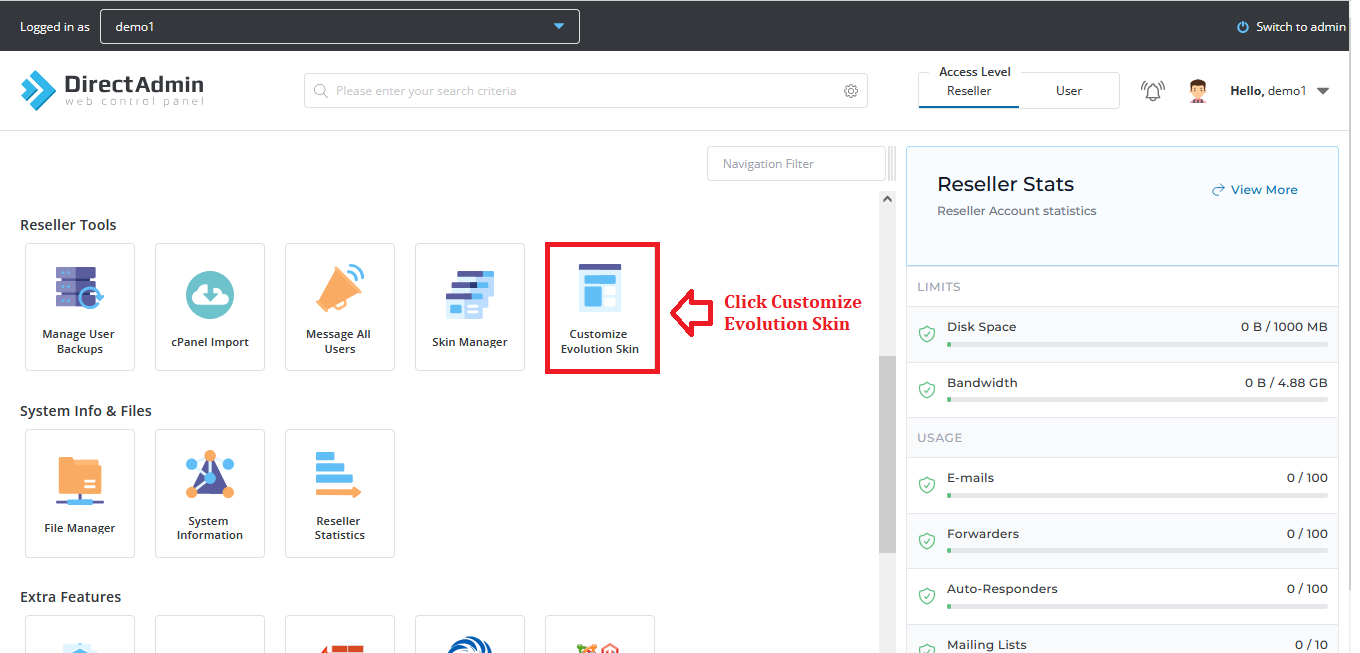Select the User access level tab
The image size is (1360, 653).
1069,90
